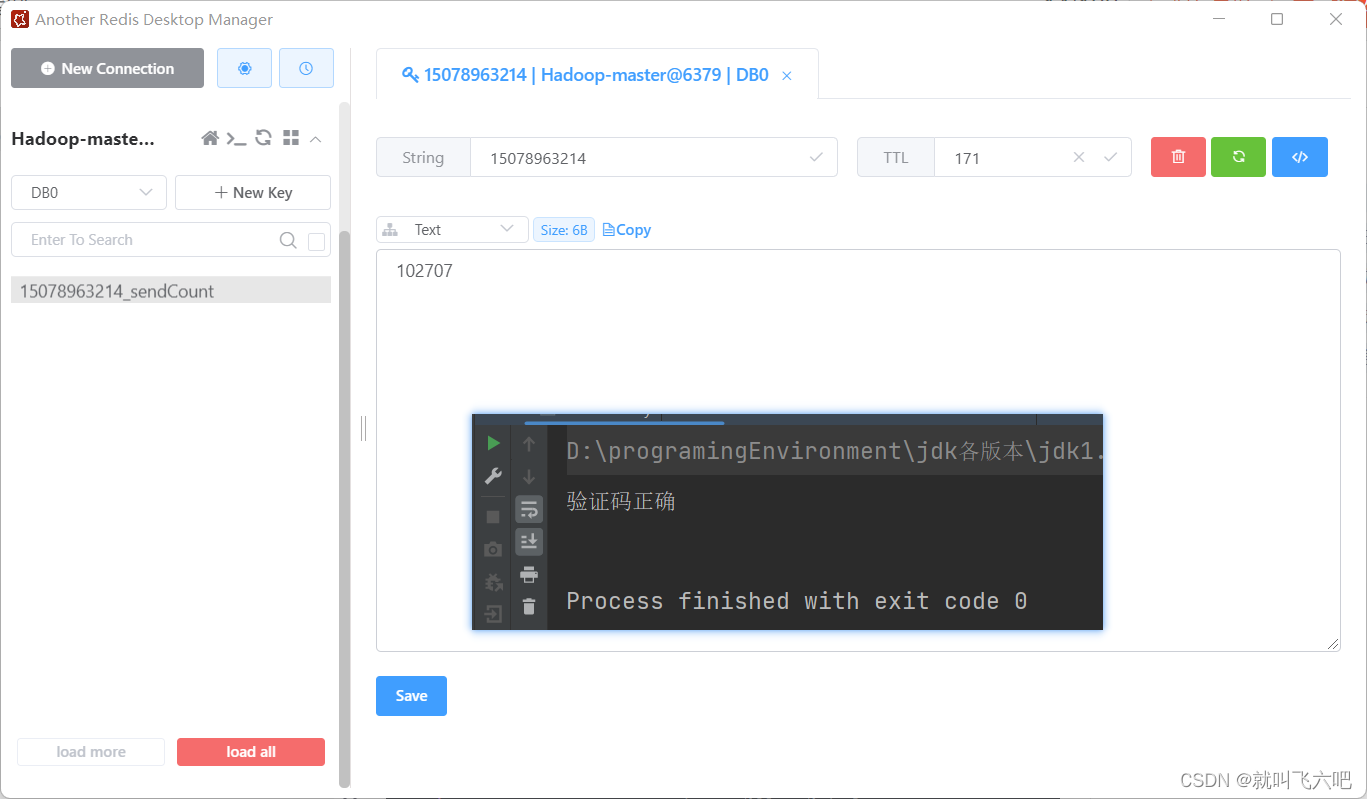Refresh the key with green button
The width and height of the screenshot is (1367, 799).
coord(1238,157)
